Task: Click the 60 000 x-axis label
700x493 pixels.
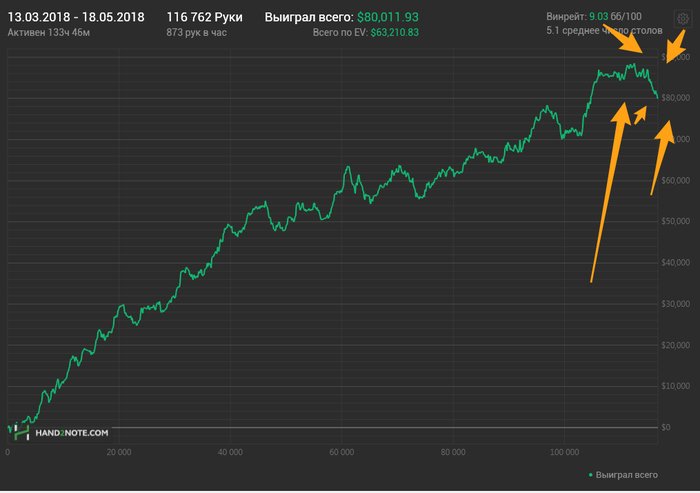Action: click(x=342, y=451)
